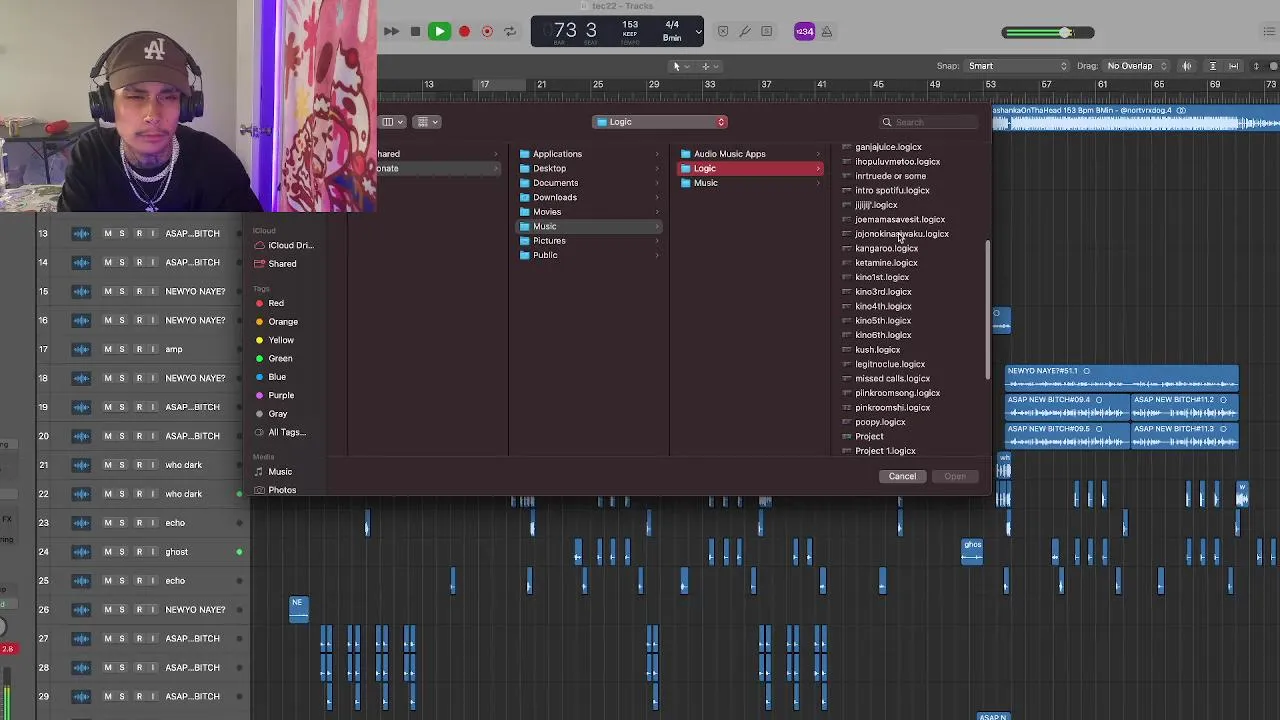The image size is (1280, 720).
Task: Click the Fast Forward transport button
Action: pos(391,31)
